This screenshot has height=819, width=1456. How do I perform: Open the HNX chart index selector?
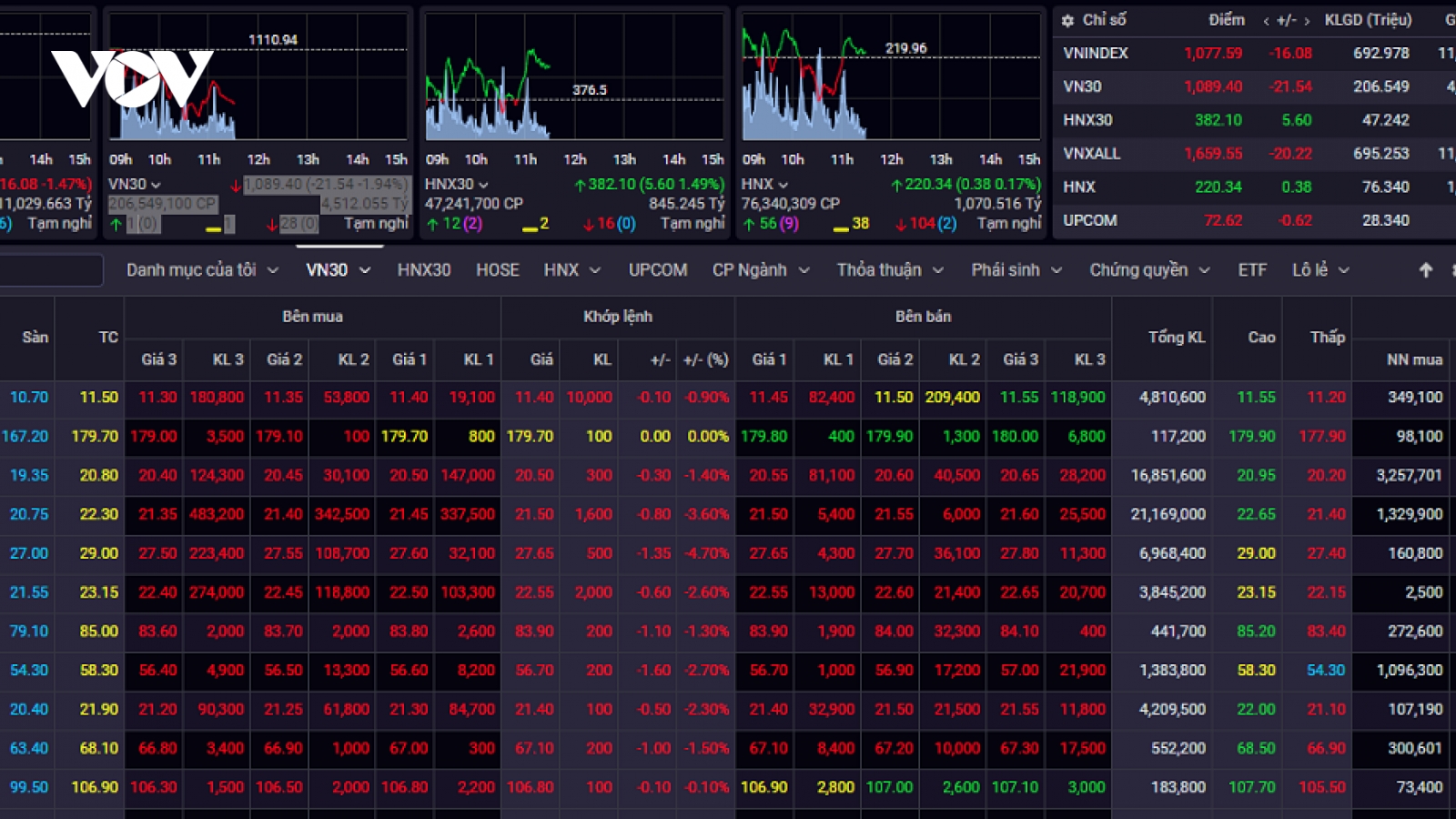[x=764, y=184]
